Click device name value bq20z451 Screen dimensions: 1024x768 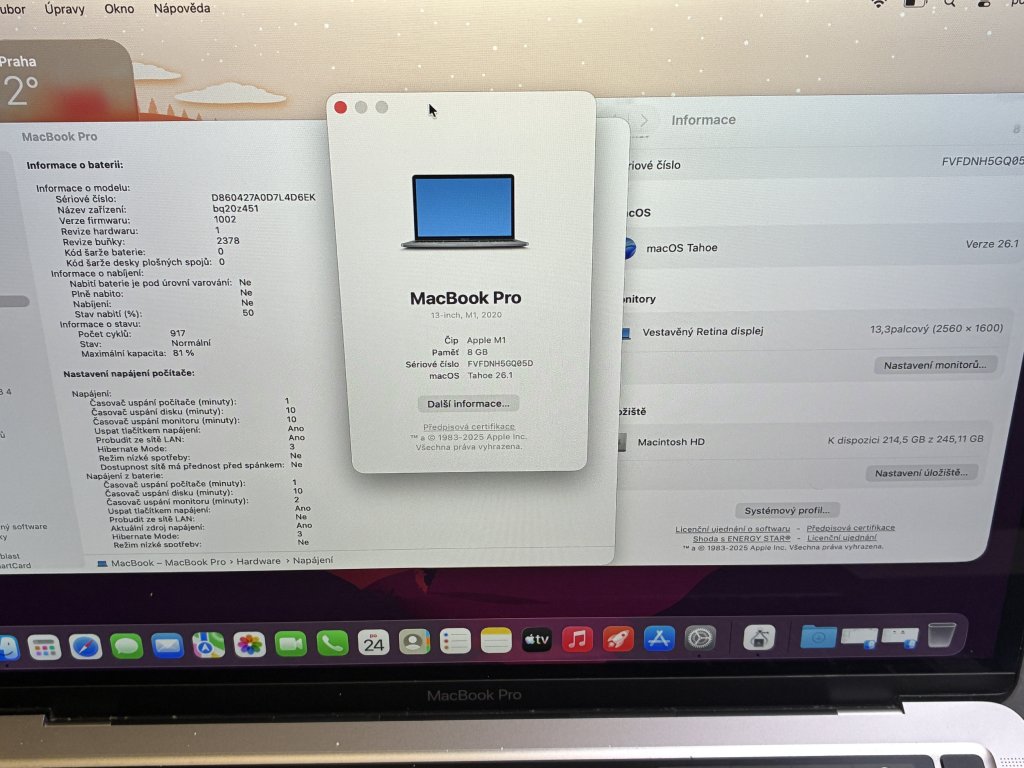point(235,208)
